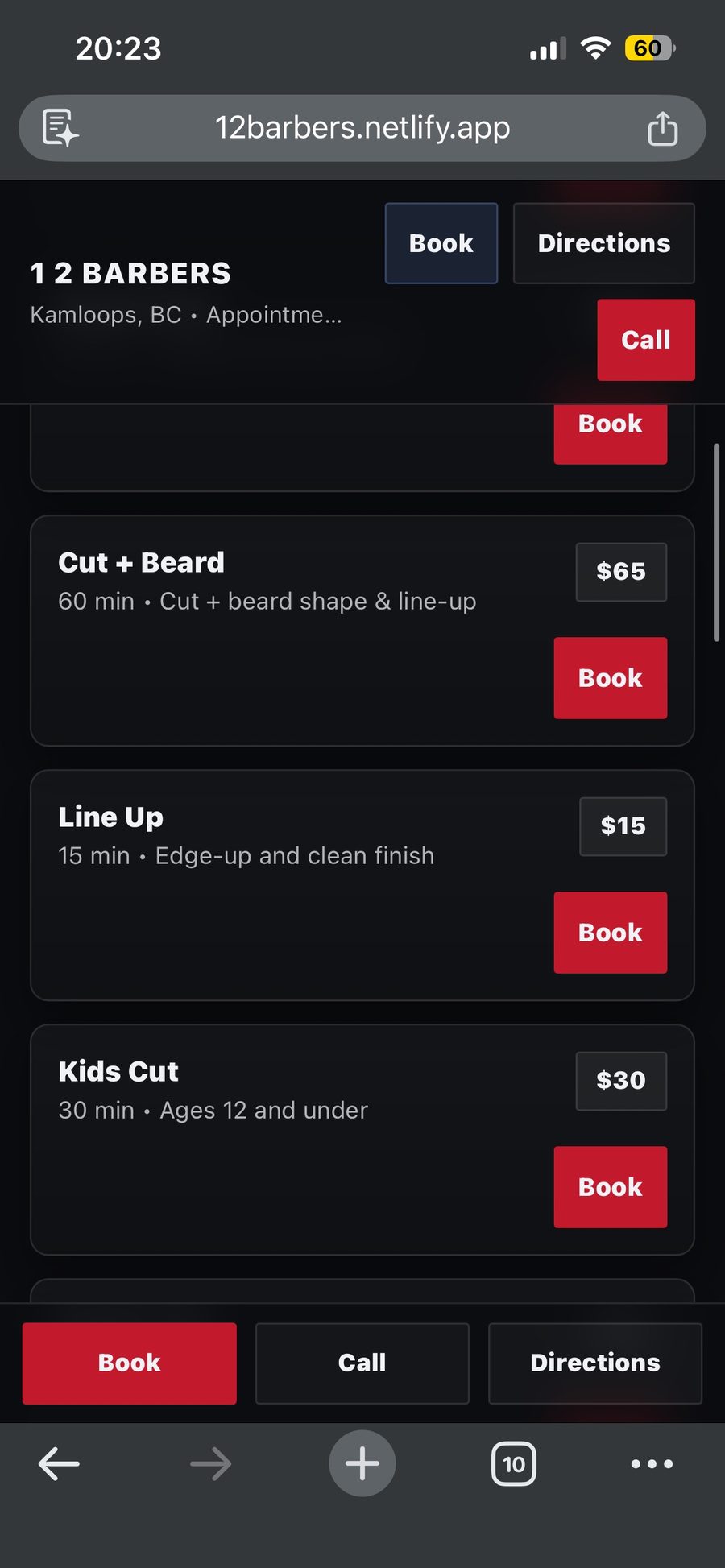This screenshot has width=725, height=1568.
Task: Open a new tab with the plus icon
Action: [362, 1464]
